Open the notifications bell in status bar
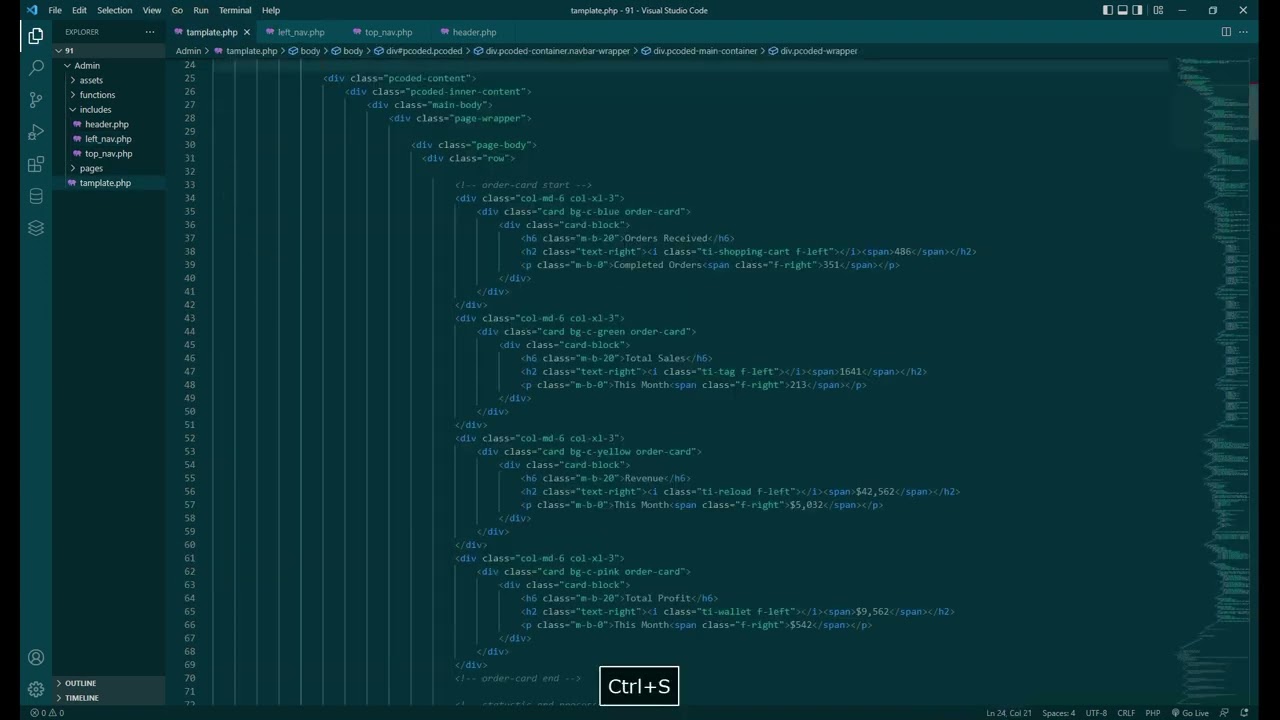The height and width of the screenshot is (720, 1280). coord(1245,713)
